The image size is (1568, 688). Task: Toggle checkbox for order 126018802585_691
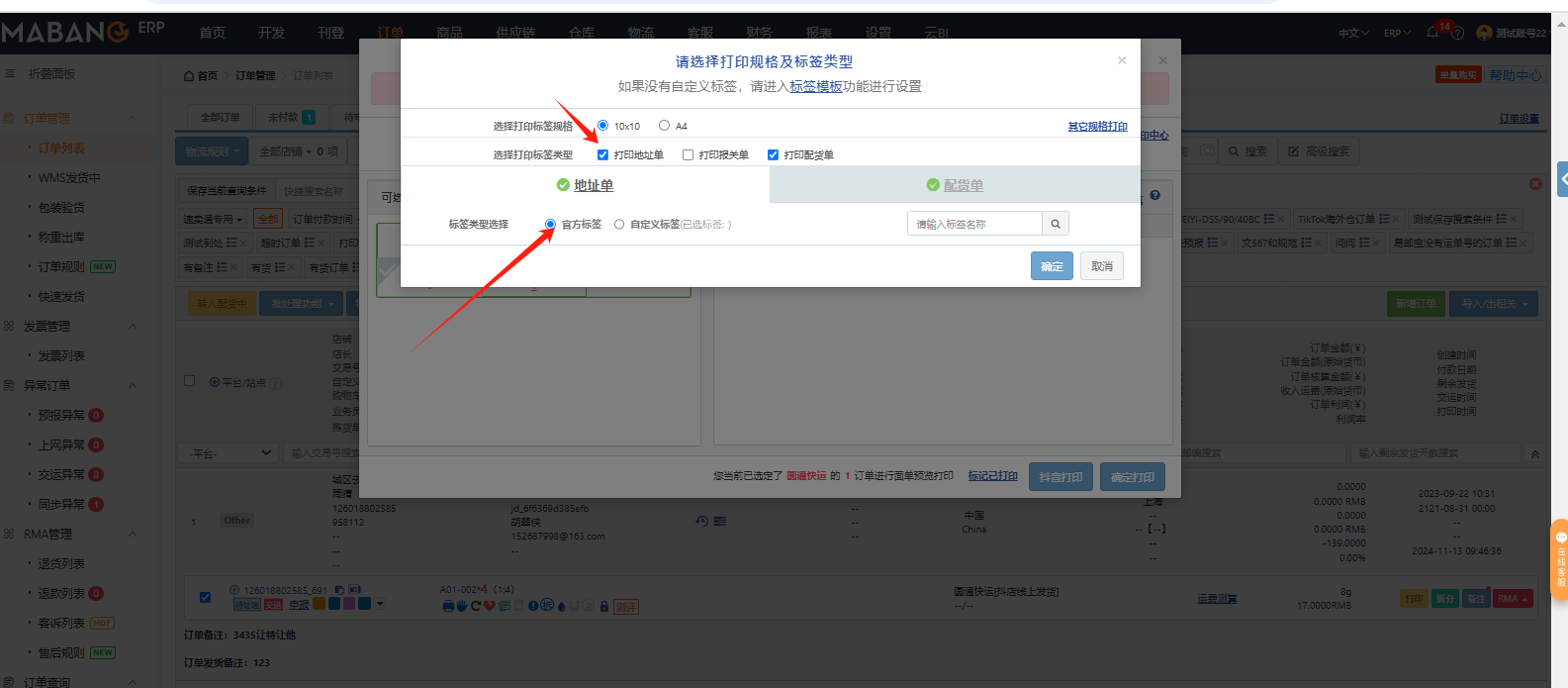click(205, 597)
